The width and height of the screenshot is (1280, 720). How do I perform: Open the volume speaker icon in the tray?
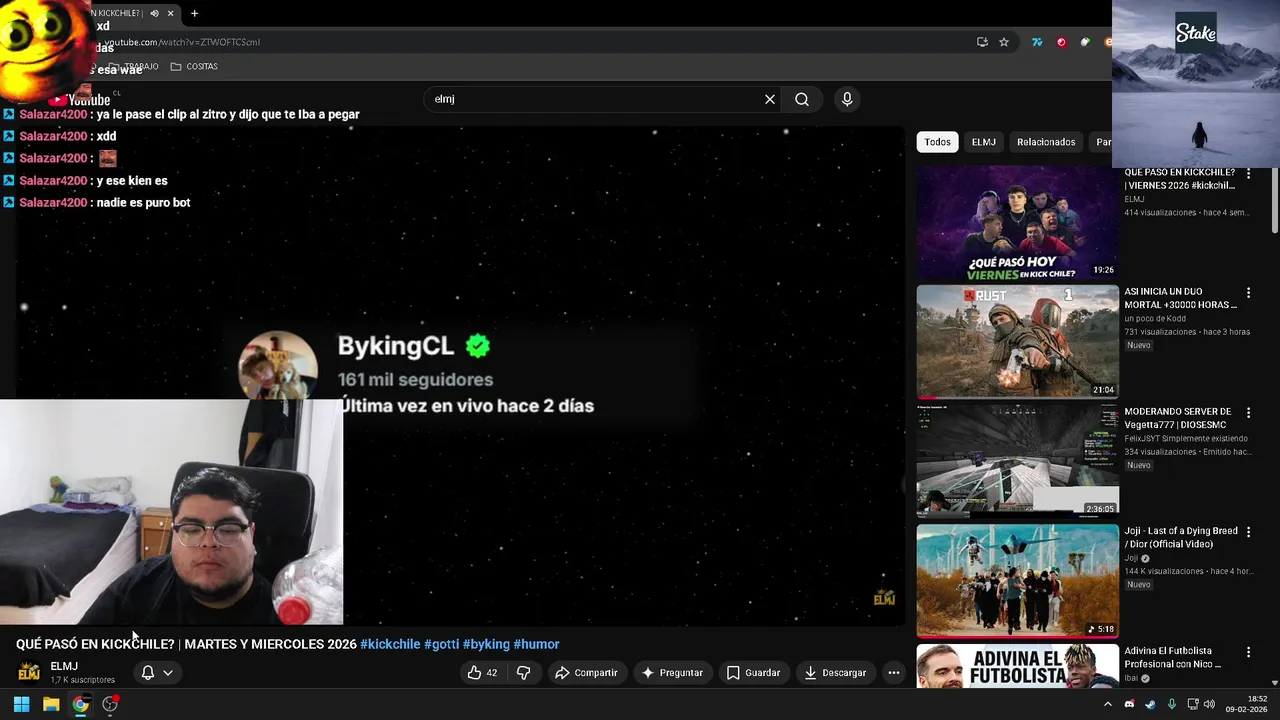[1209, 704]
